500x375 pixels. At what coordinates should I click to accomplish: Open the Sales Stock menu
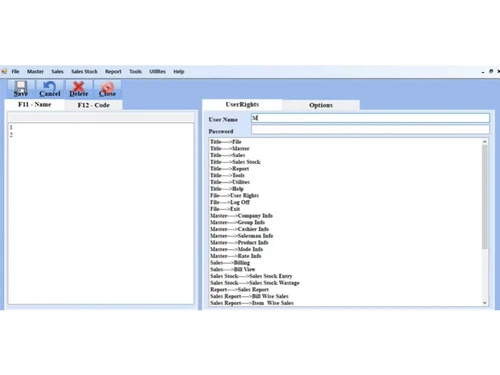tap(84, 71)
